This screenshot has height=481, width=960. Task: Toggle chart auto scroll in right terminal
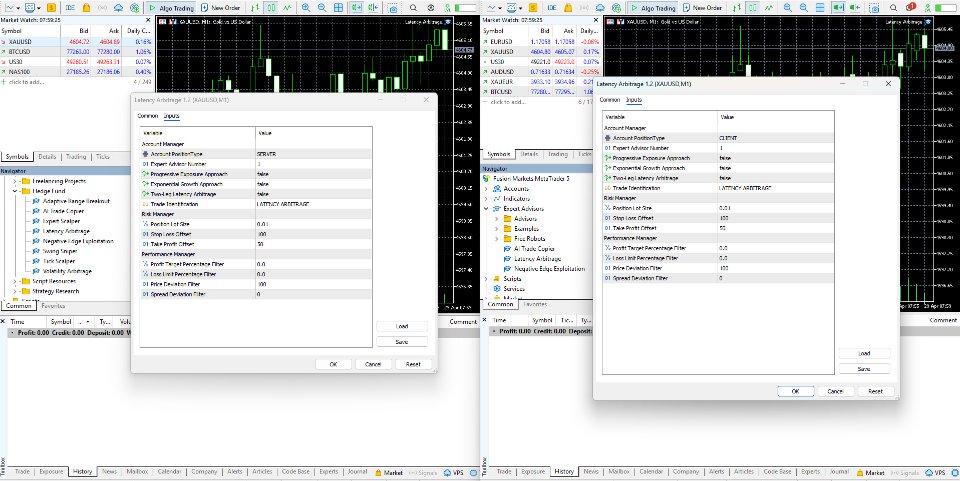coord(837,8)
